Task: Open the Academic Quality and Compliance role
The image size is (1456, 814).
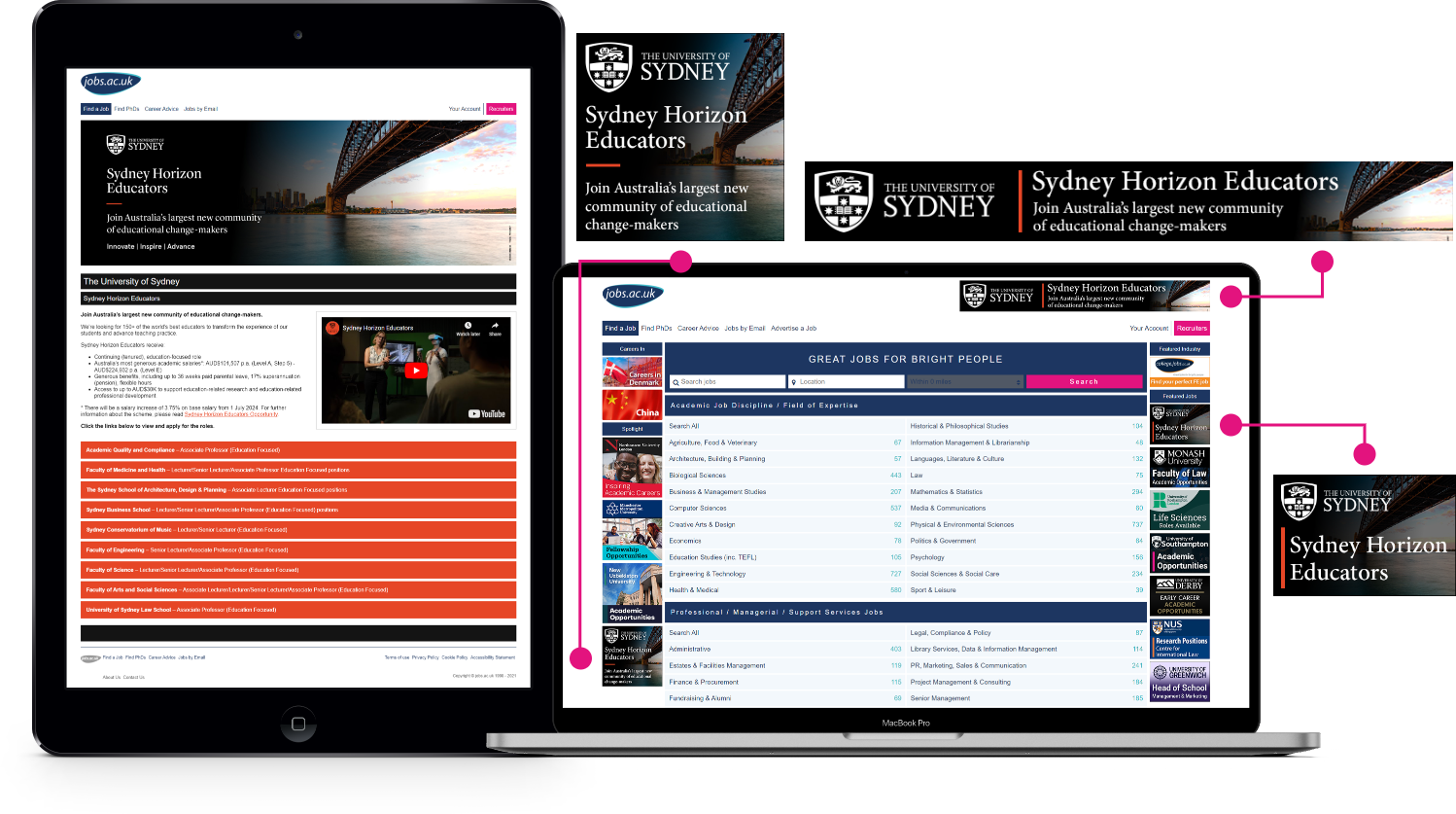Action: (x=298, y=450)
